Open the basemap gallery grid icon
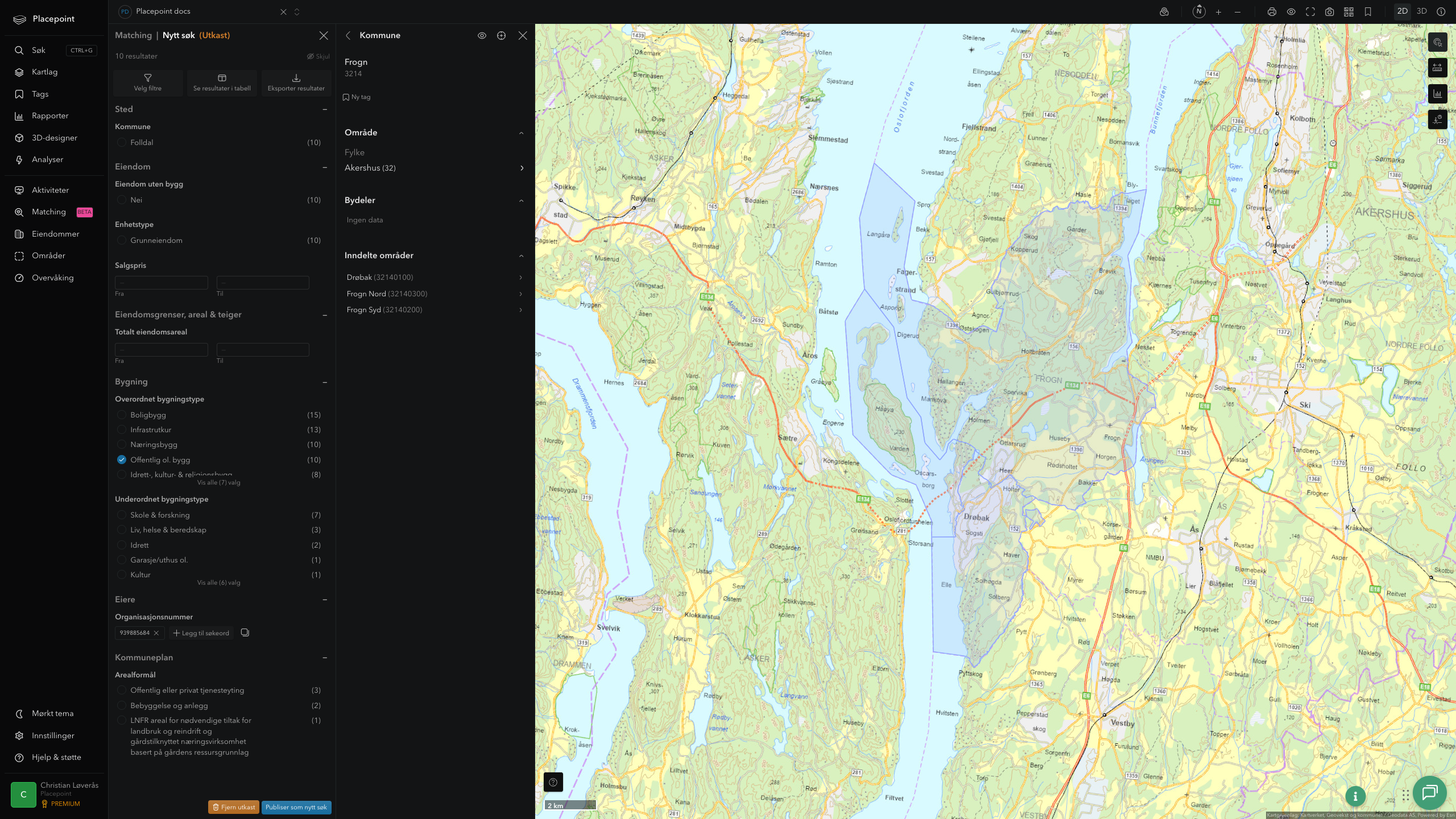This screenshot has width=1456, height=819. (1349, 12)
